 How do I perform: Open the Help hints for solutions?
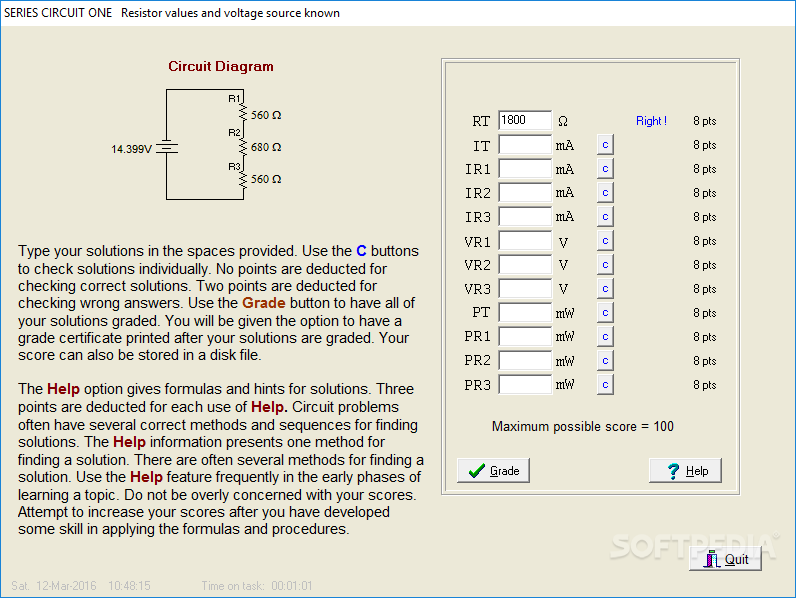pos(685,471)
